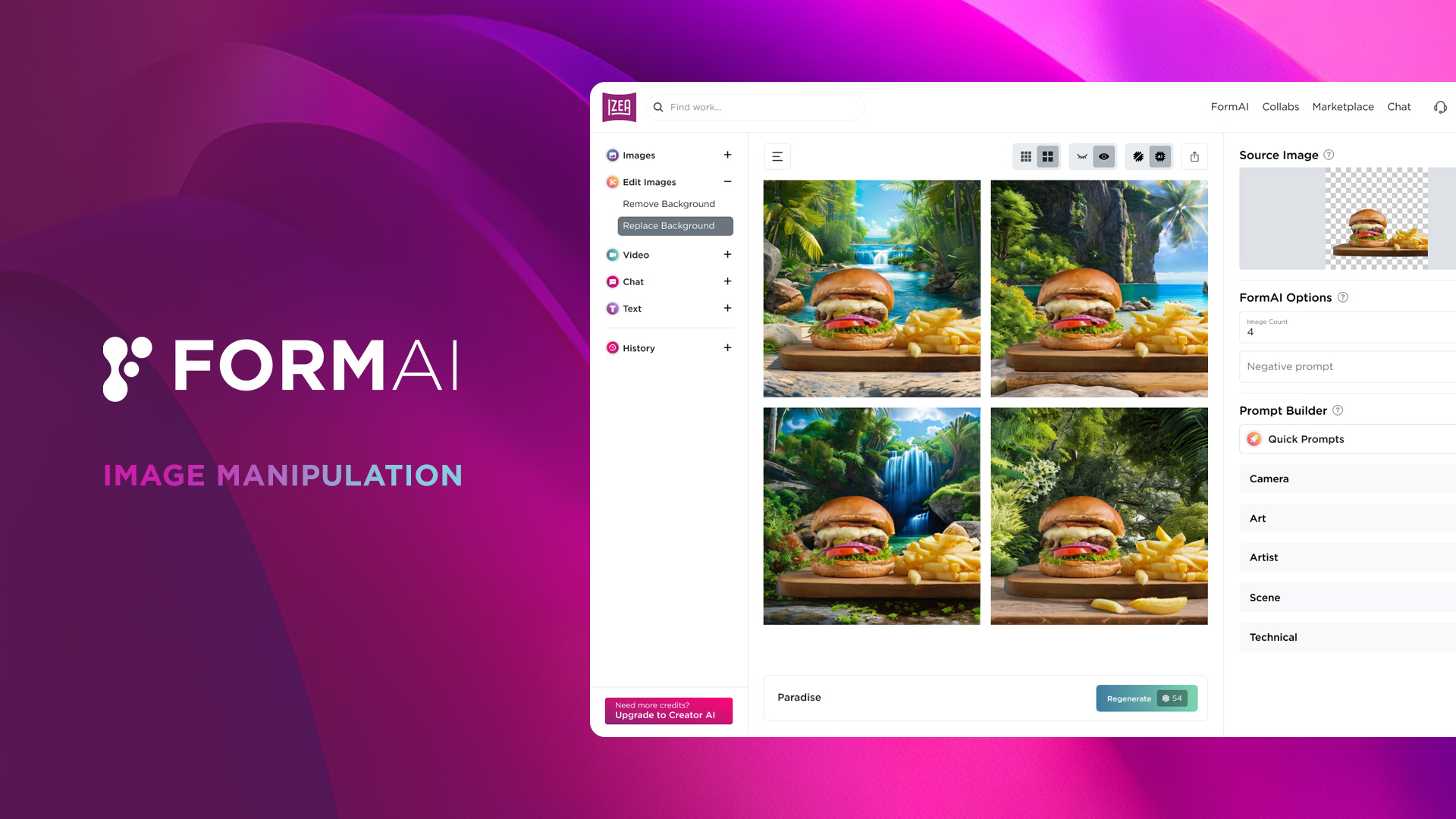Expand the Video section in sidebar
This screenshot has height=819, width=1456.
click(728, 254)
